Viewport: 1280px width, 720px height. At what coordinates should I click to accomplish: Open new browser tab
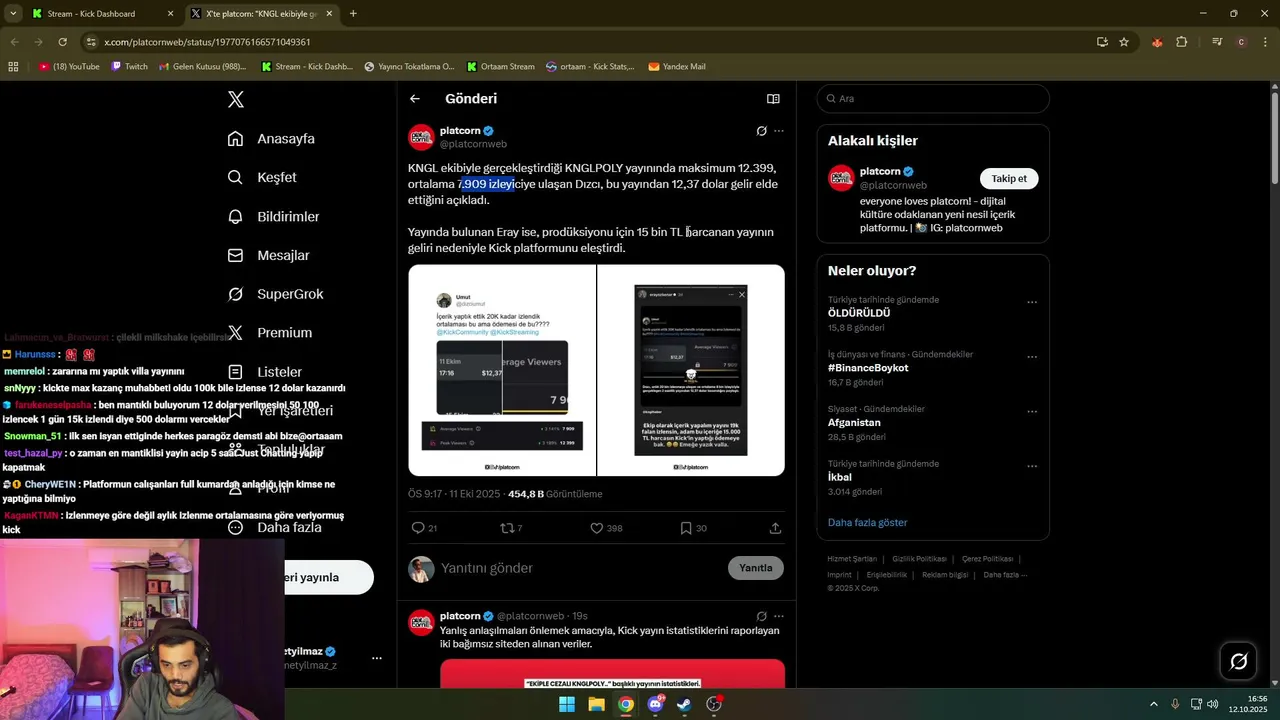click(x=353, y=14)
